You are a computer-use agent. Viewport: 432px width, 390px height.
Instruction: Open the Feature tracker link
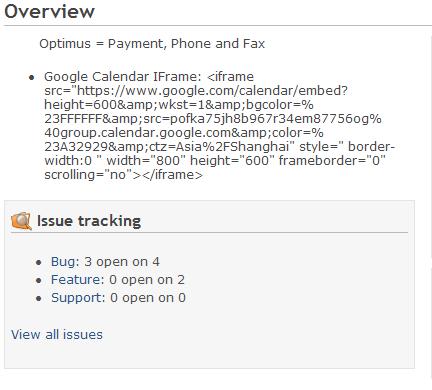[77, 280]
